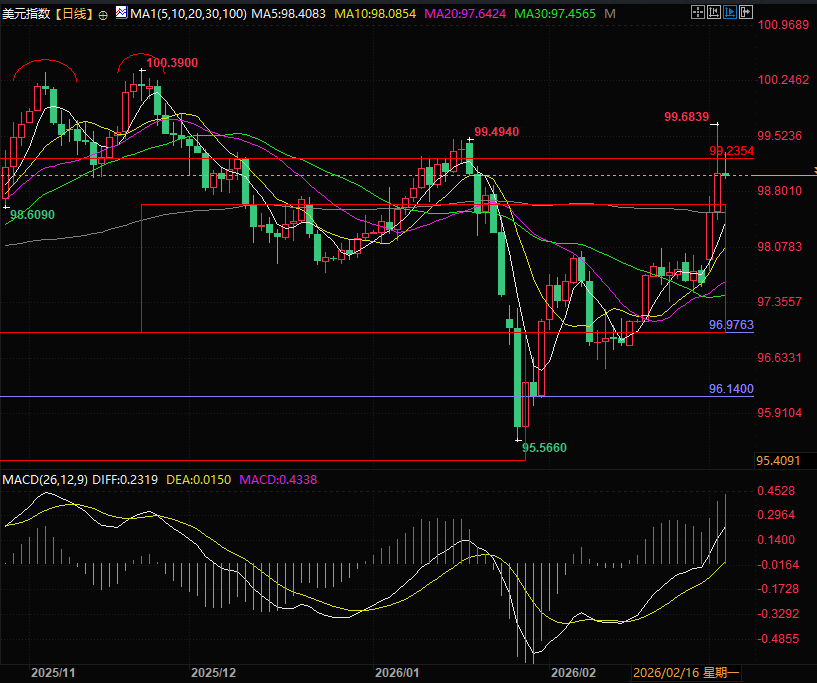Click the jump-to-start chart icon

coord(712,13)
